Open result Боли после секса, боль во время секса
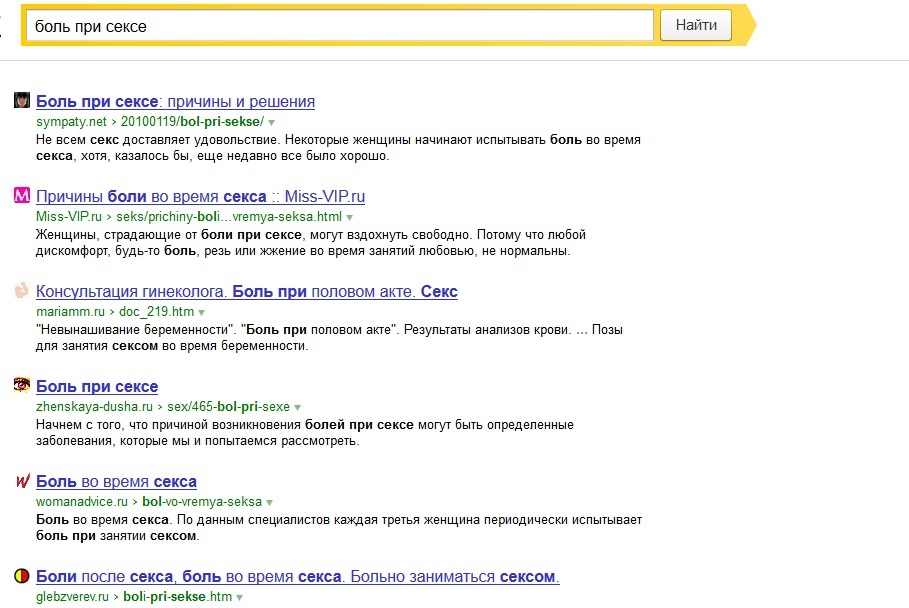The height and width of the screenshot is (608, 909). 297,577
